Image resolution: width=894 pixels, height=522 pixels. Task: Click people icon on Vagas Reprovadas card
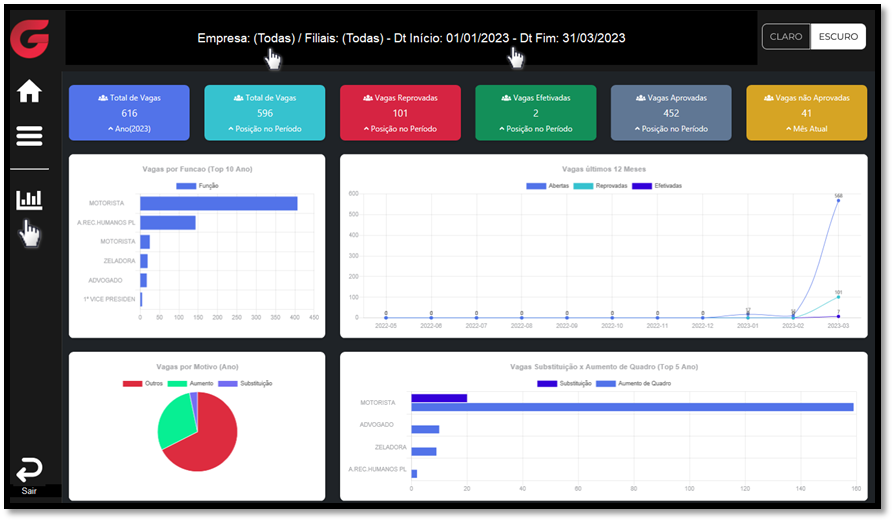tap(368, 98)
